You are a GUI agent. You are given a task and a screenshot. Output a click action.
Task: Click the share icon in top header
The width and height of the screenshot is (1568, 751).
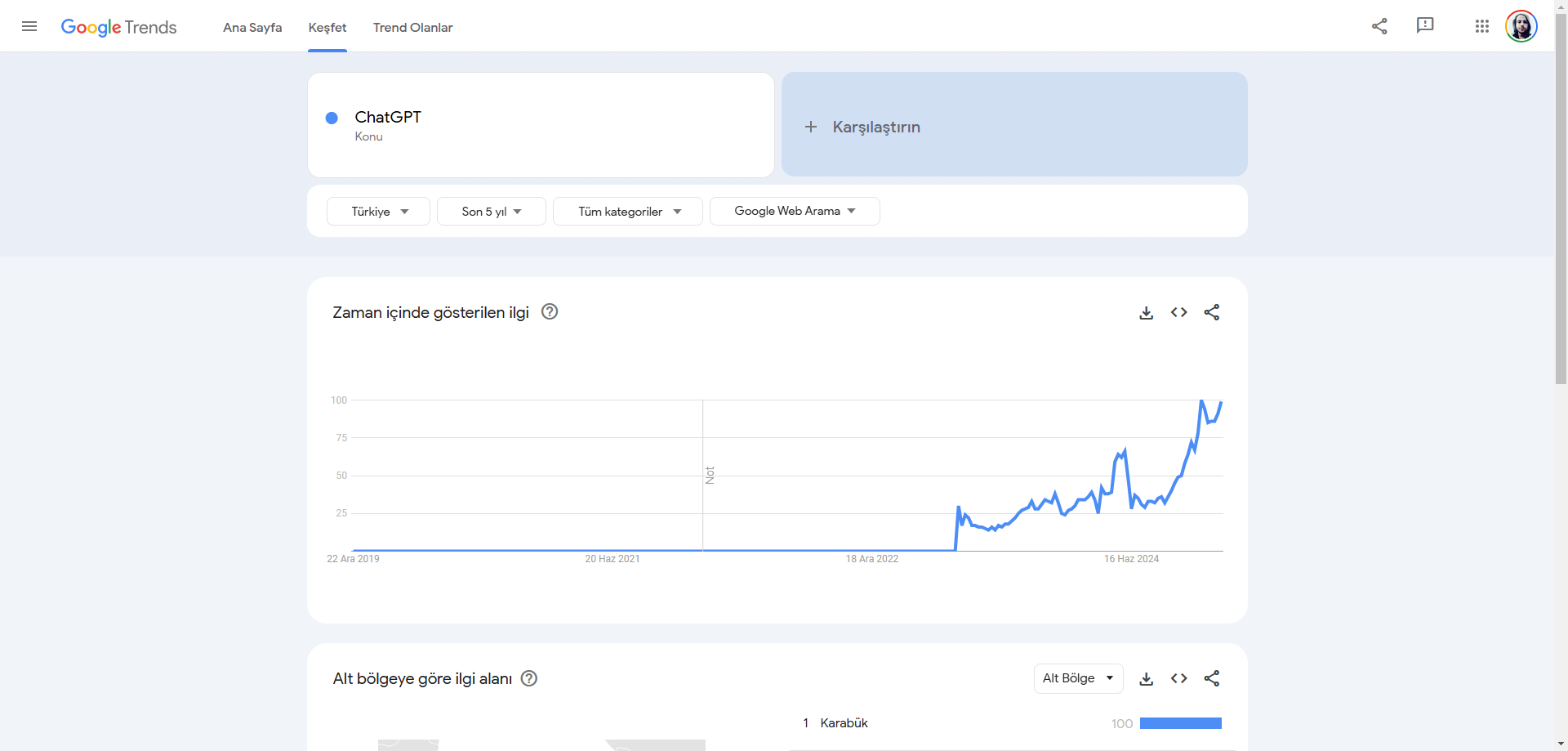tap(1379, 26)
